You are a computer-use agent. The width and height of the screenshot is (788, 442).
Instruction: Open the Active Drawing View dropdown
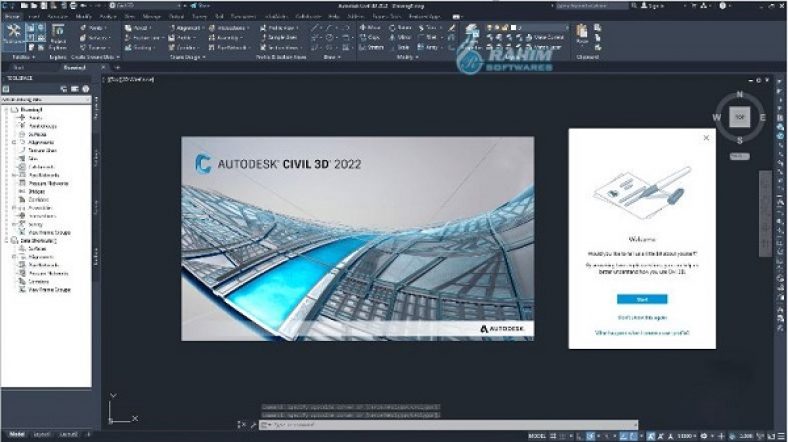coord(46,99)
